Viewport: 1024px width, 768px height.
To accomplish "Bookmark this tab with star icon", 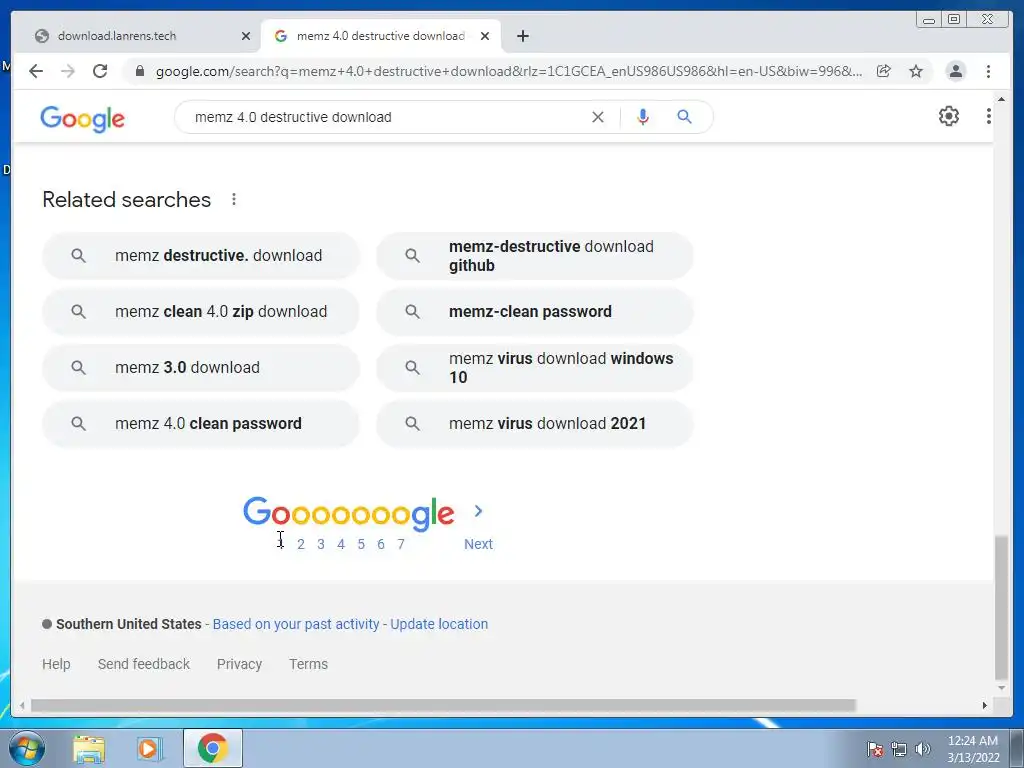I will tap(916, 71).
